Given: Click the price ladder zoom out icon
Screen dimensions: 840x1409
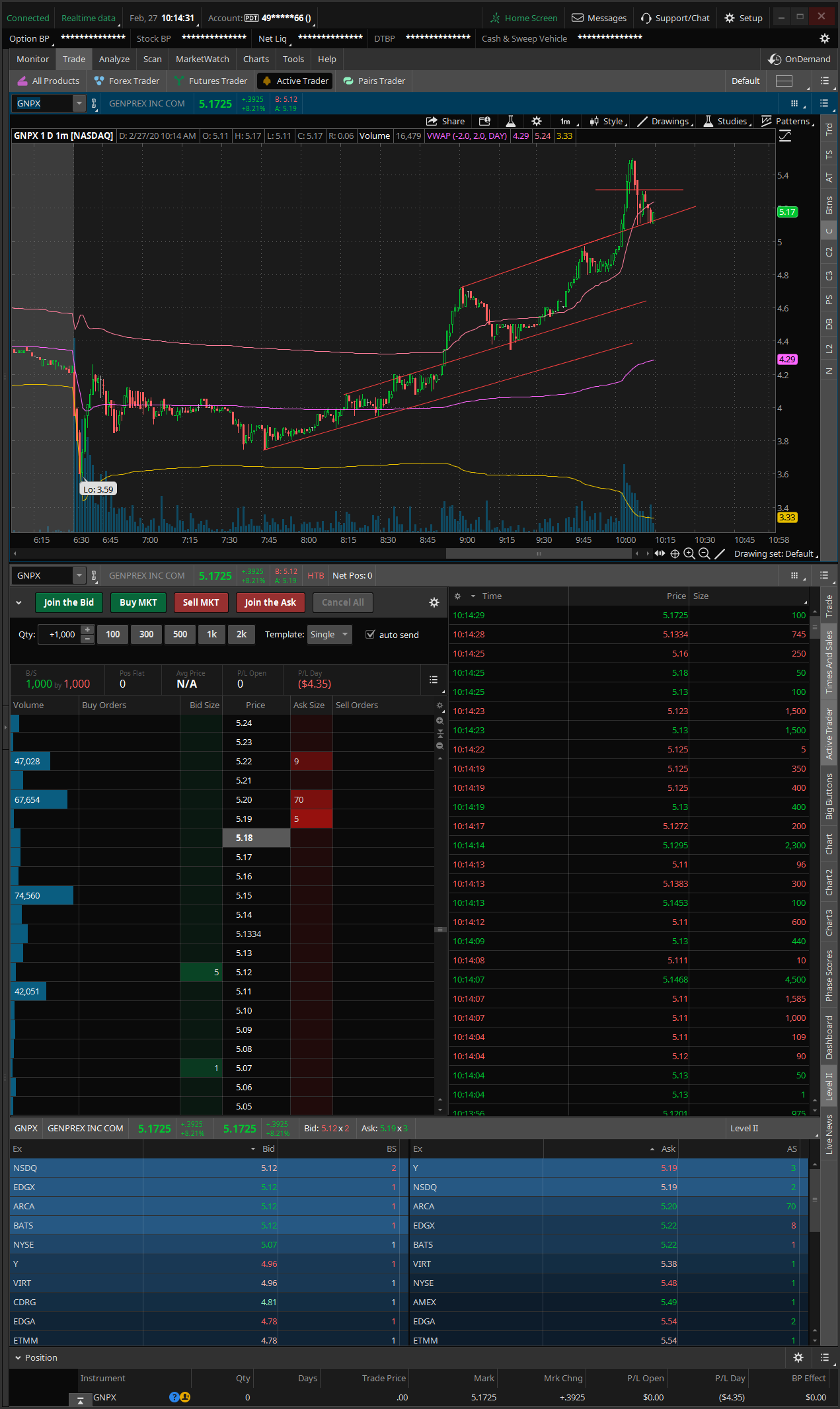Looking at the screenshot, I should tap(440, 746).
